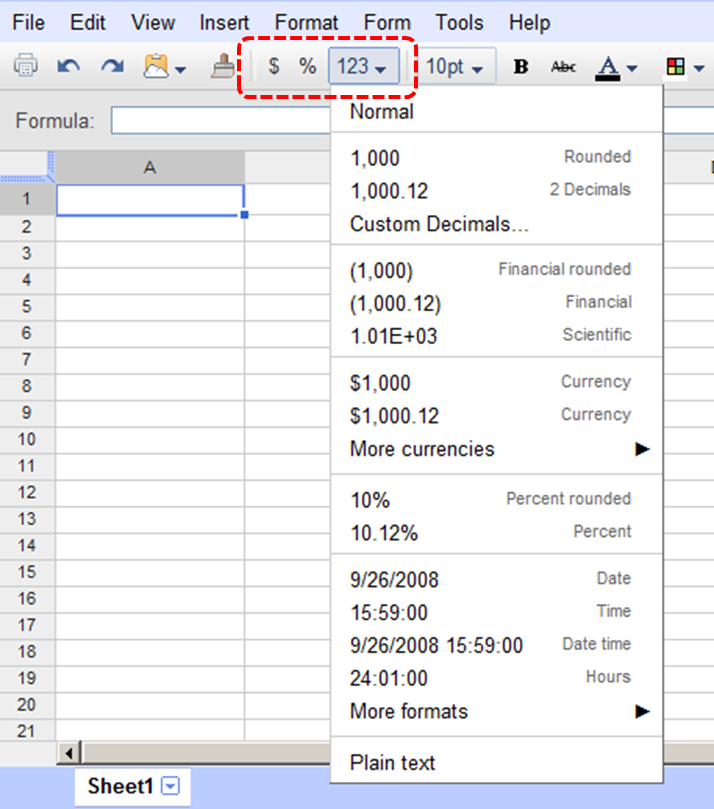Choose $1,000.12 Currency format
This screenshot has width=714, height=809.
click(496, 415)
